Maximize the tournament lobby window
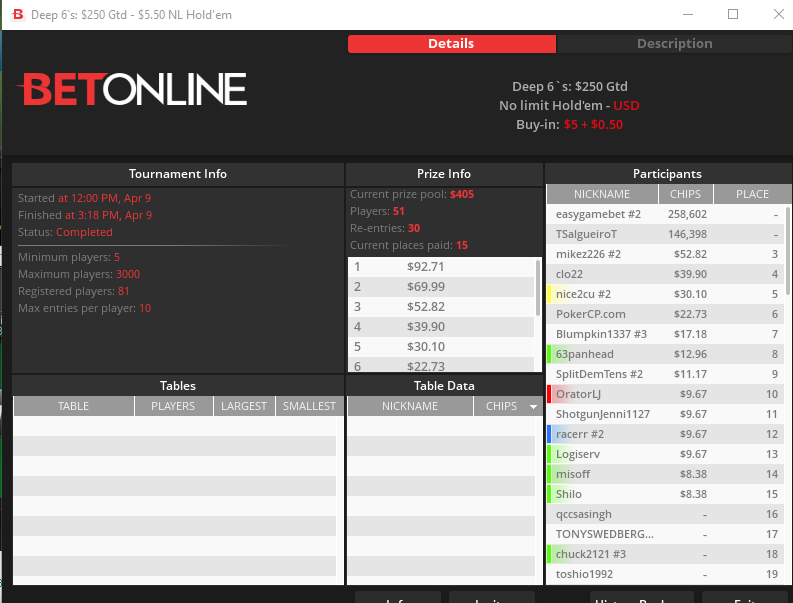 (x=733, y=14)
